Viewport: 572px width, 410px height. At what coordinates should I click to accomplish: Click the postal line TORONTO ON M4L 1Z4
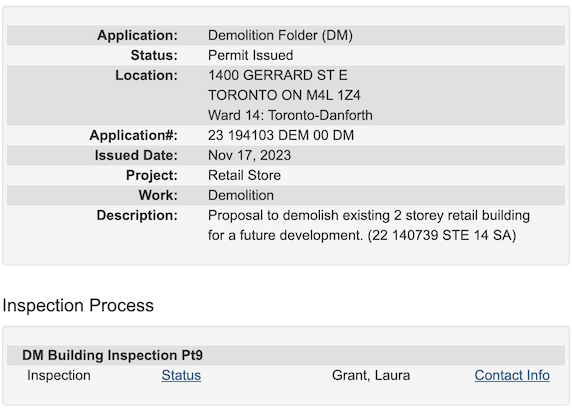pyautogui.click(x=284, y=95)
